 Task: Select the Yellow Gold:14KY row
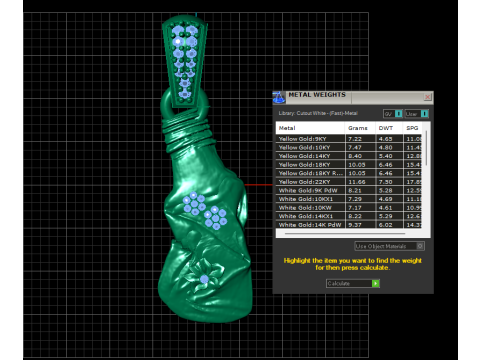349,156
